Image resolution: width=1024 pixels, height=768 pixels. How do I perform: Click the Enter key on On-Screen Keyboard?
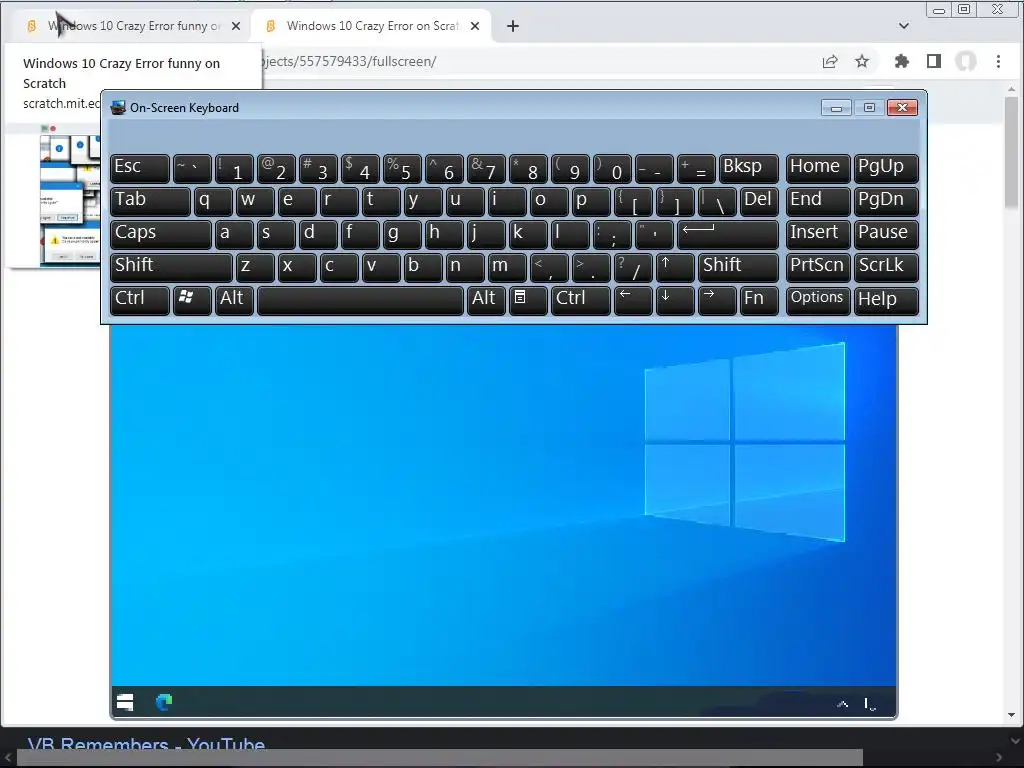[x=728, y=234]
